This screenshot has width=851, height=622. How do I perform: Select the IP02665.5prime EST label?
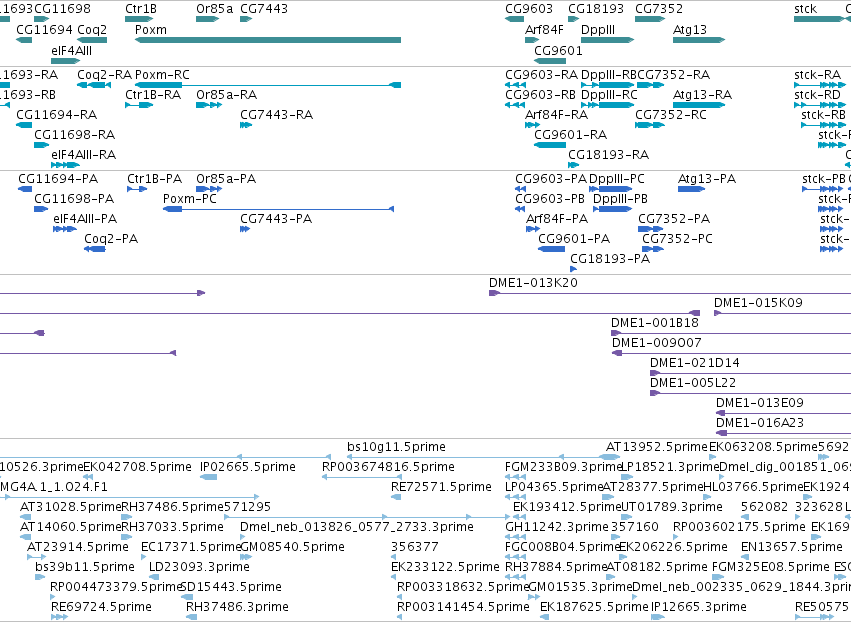point(247,467)
